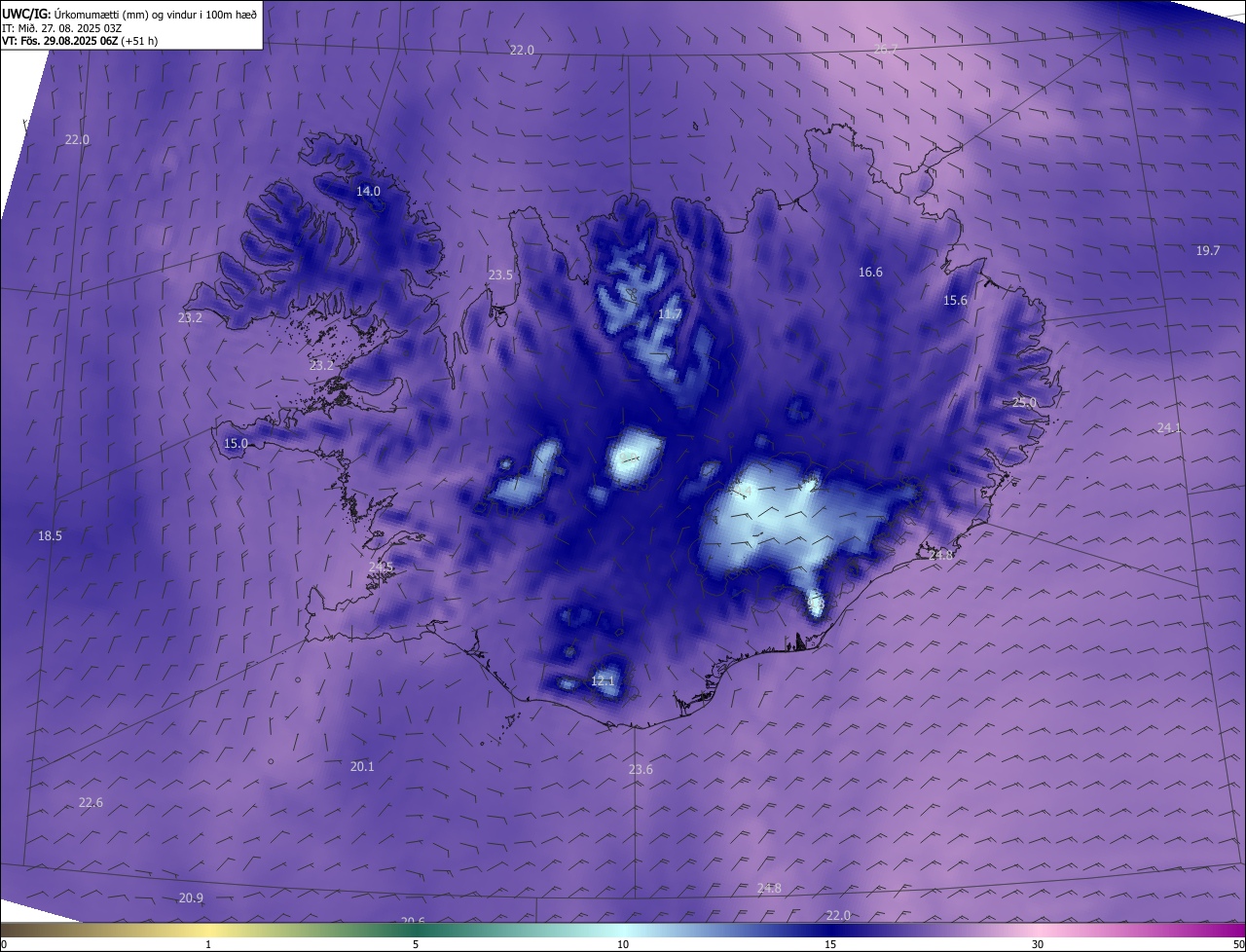Click the 16.6 value label

pos(870,273)
